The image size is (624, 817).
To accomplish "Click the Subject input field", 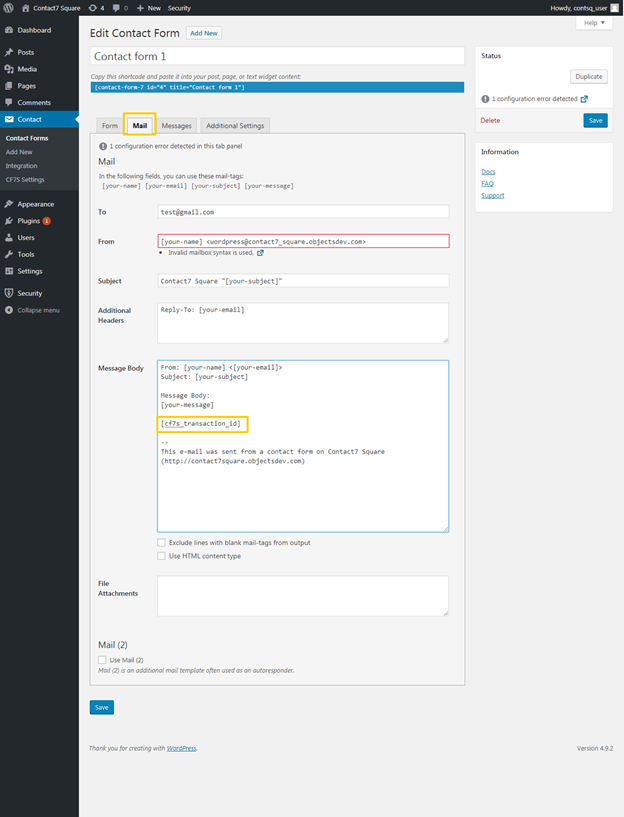I will coord(303,281).
